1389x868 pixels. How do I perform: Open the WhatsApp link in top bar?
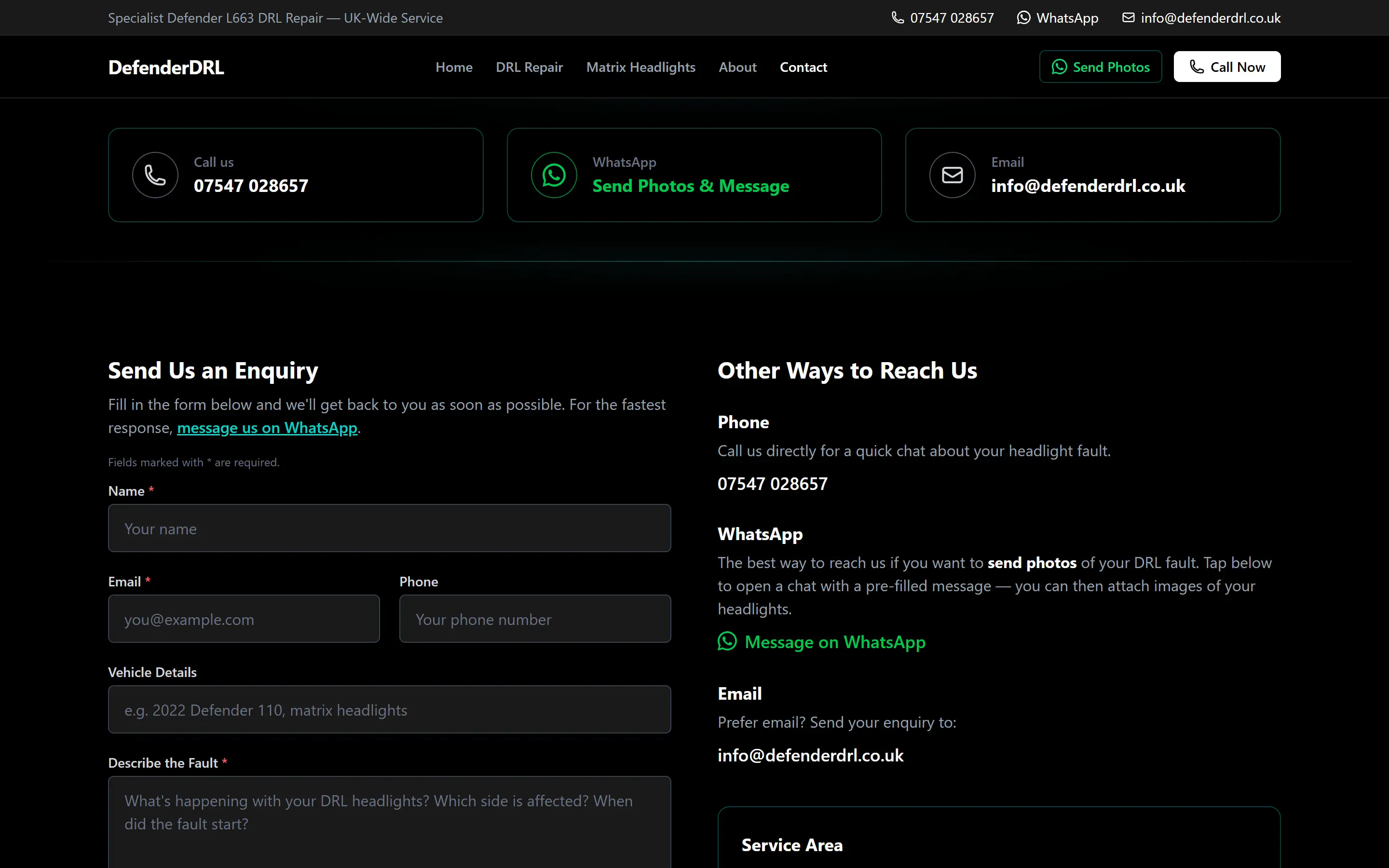tap(1058, 18)
